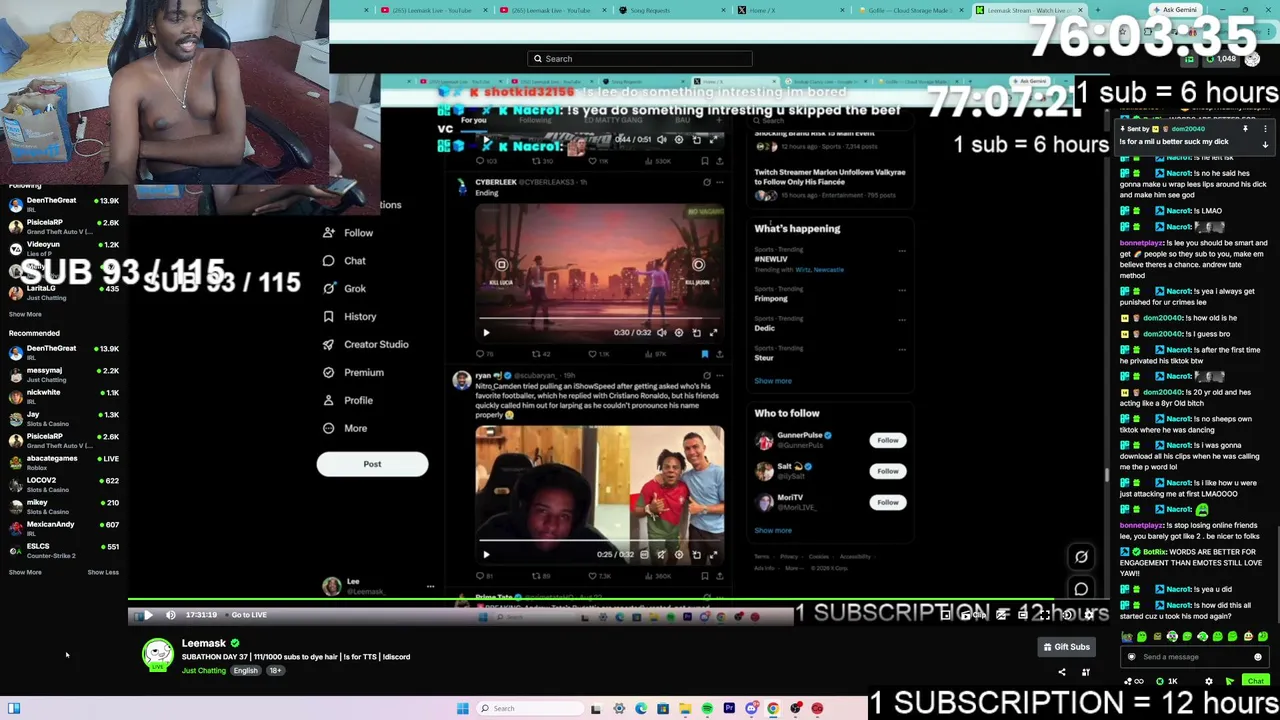Viewport: 1280px width, 720px height.
Task: Open channel points 1K icon in chat
Action: pyautogui.click(x=1166, y=681)
